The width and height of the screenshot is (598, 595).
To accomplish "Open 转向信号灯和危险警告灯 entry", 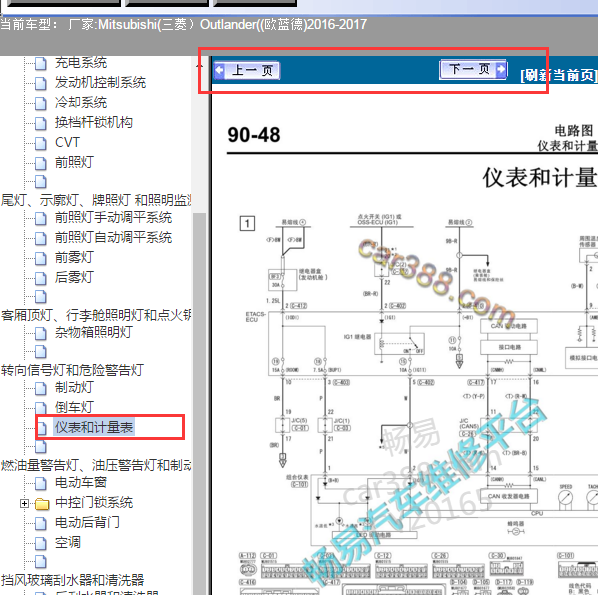I will coord(72,370).
